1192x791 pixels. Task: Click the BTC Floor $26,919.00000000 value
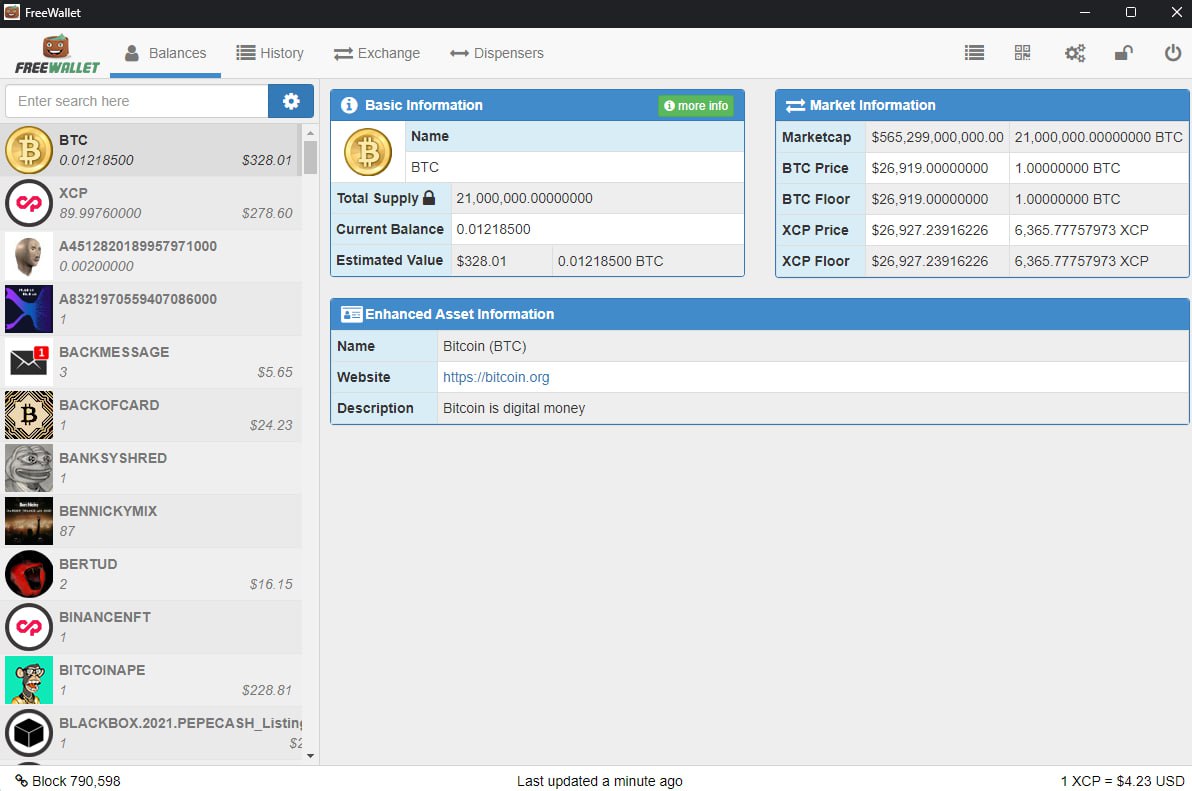pyautogui.click(x=930, y=199)
